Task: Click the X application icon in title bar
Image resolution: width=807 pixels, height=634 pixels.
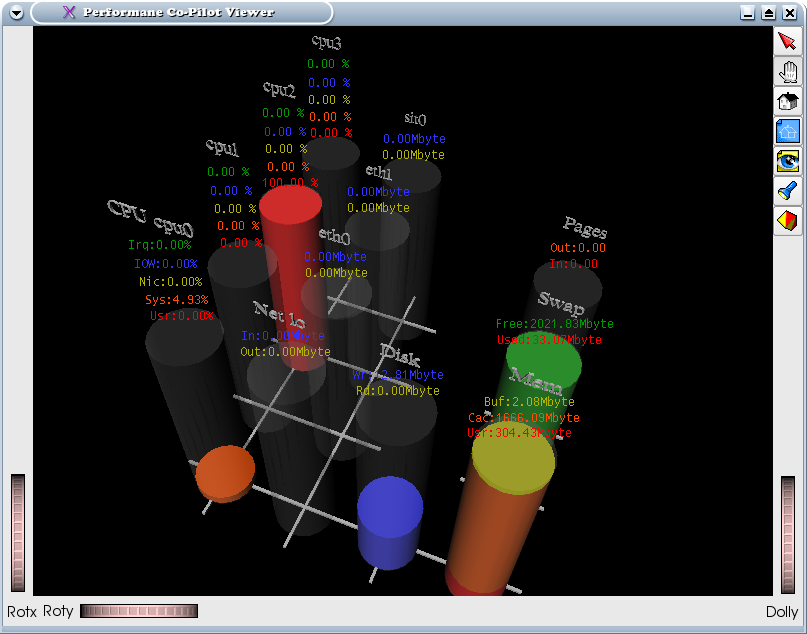Action: (68, 13)
